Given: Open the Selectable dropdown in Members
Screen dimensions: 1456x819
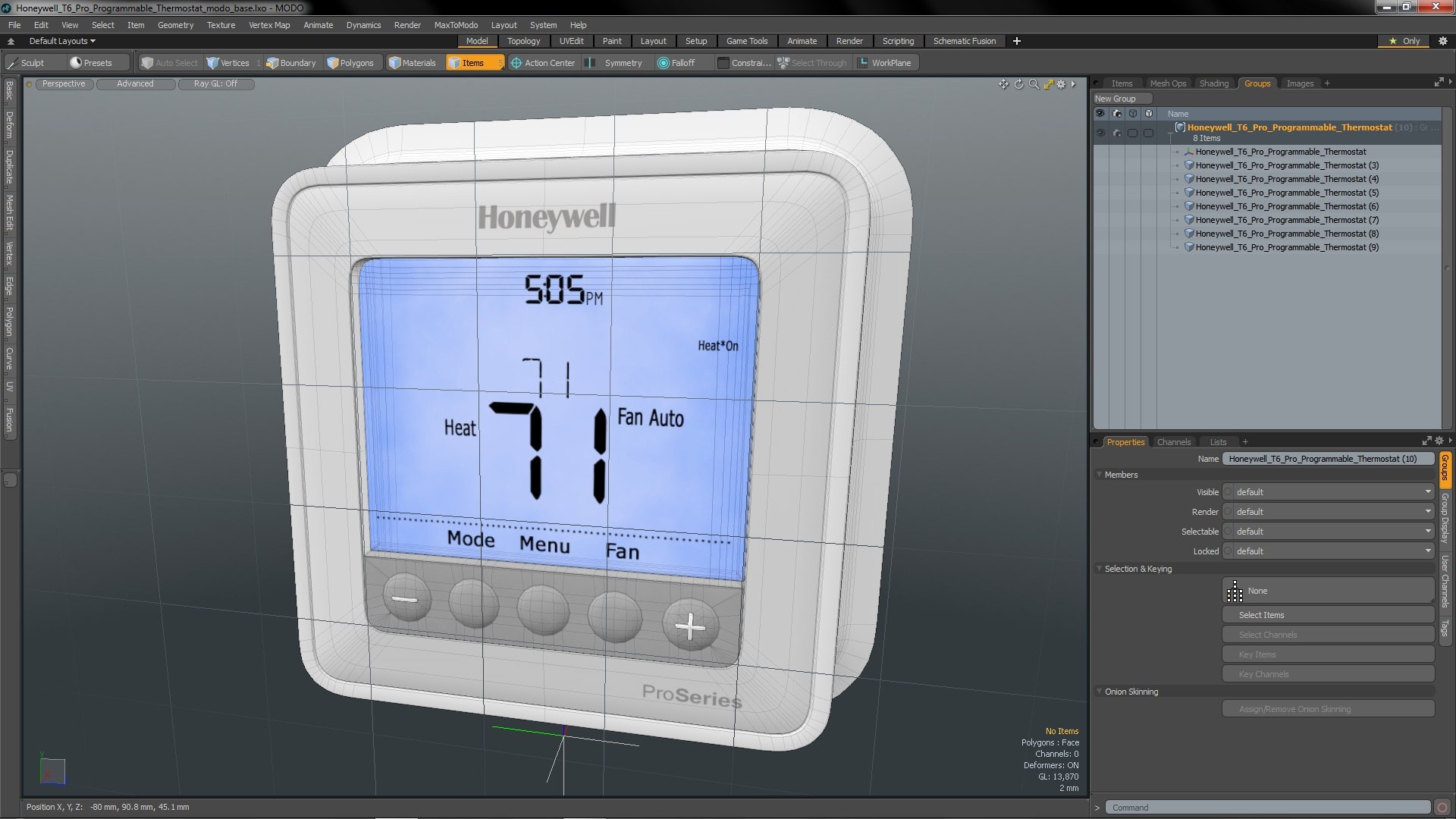Looking at the screenshot, I should (1329, 532).
